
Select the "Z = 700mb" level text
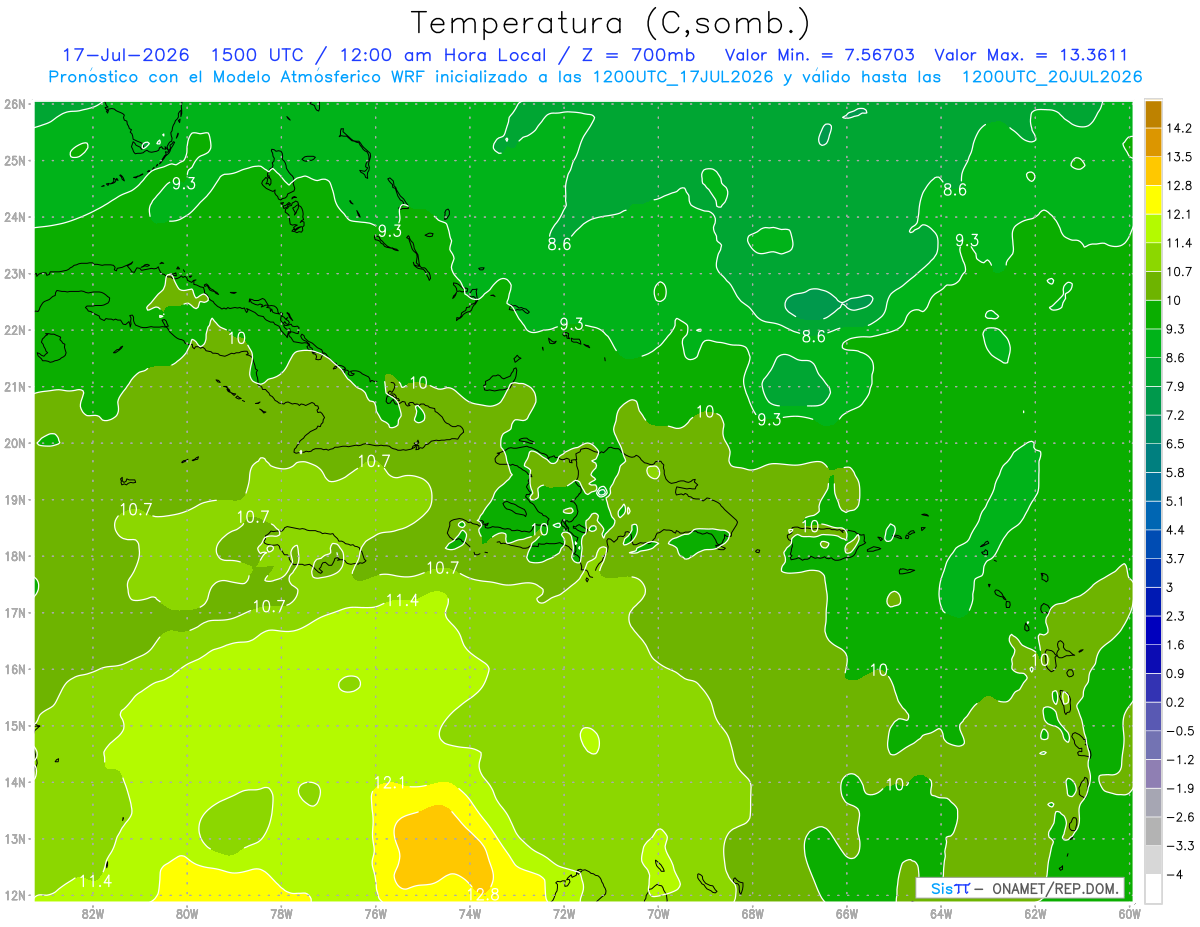[x=639, y=55]
